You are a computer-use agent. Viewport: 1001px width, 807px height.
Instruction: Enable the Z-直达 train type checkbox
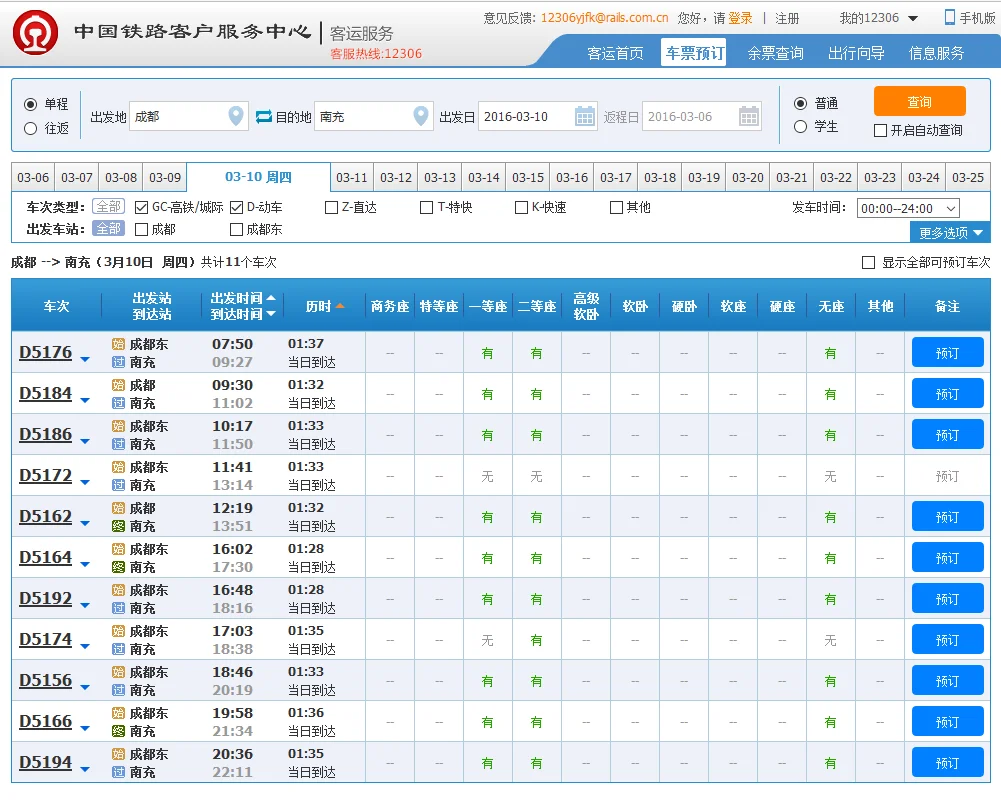pyautogui.click(x=331, y=207)
